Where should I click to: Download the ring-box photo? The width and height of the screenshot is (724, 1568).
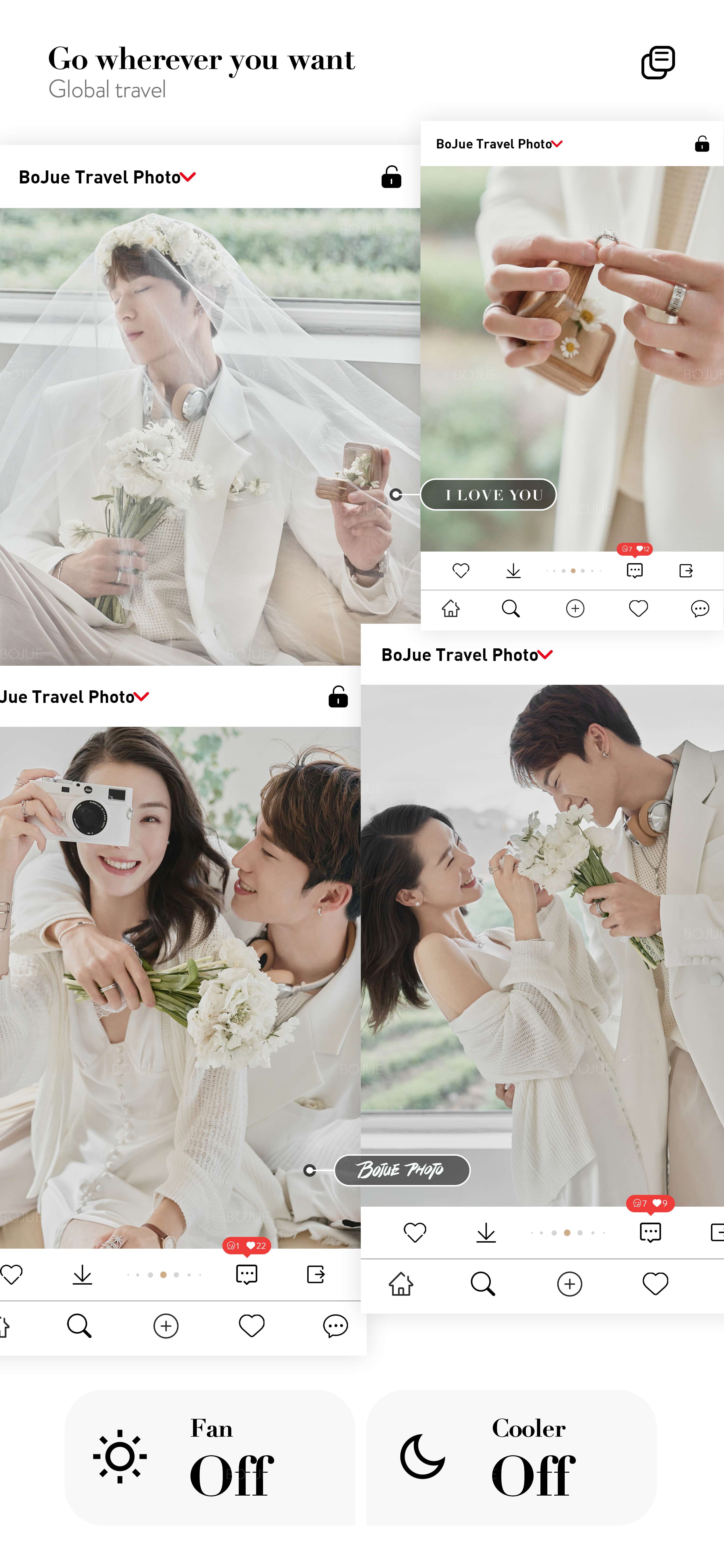(514, 570)
